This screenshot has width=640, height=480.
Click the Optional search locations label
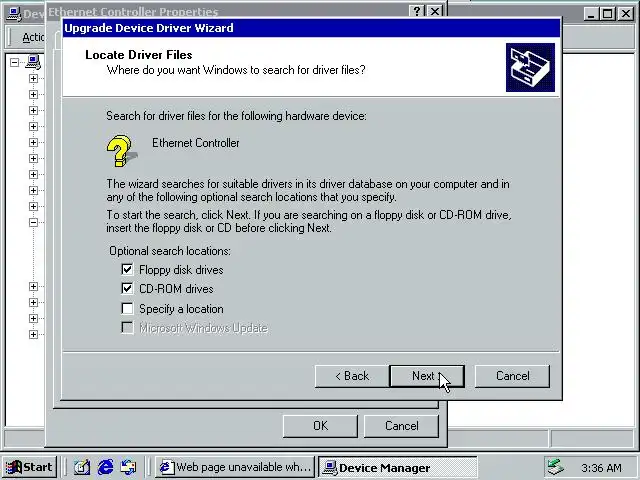[170, 251]
